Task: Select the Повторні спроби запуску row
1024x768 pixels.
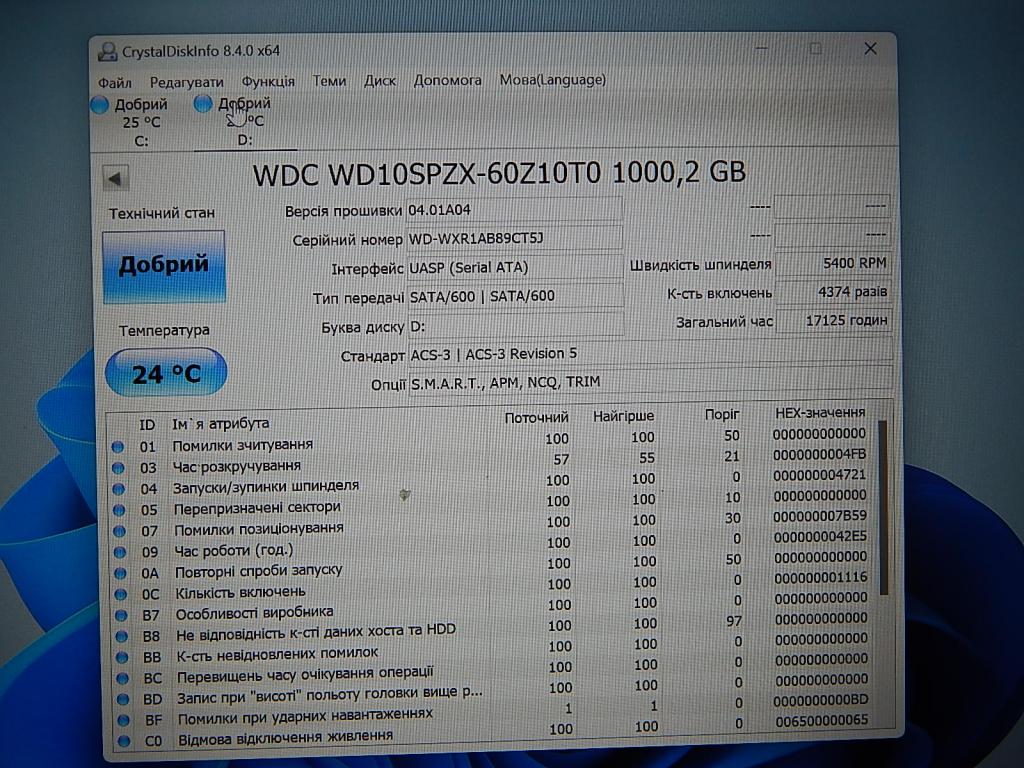Action: [493, 566]
